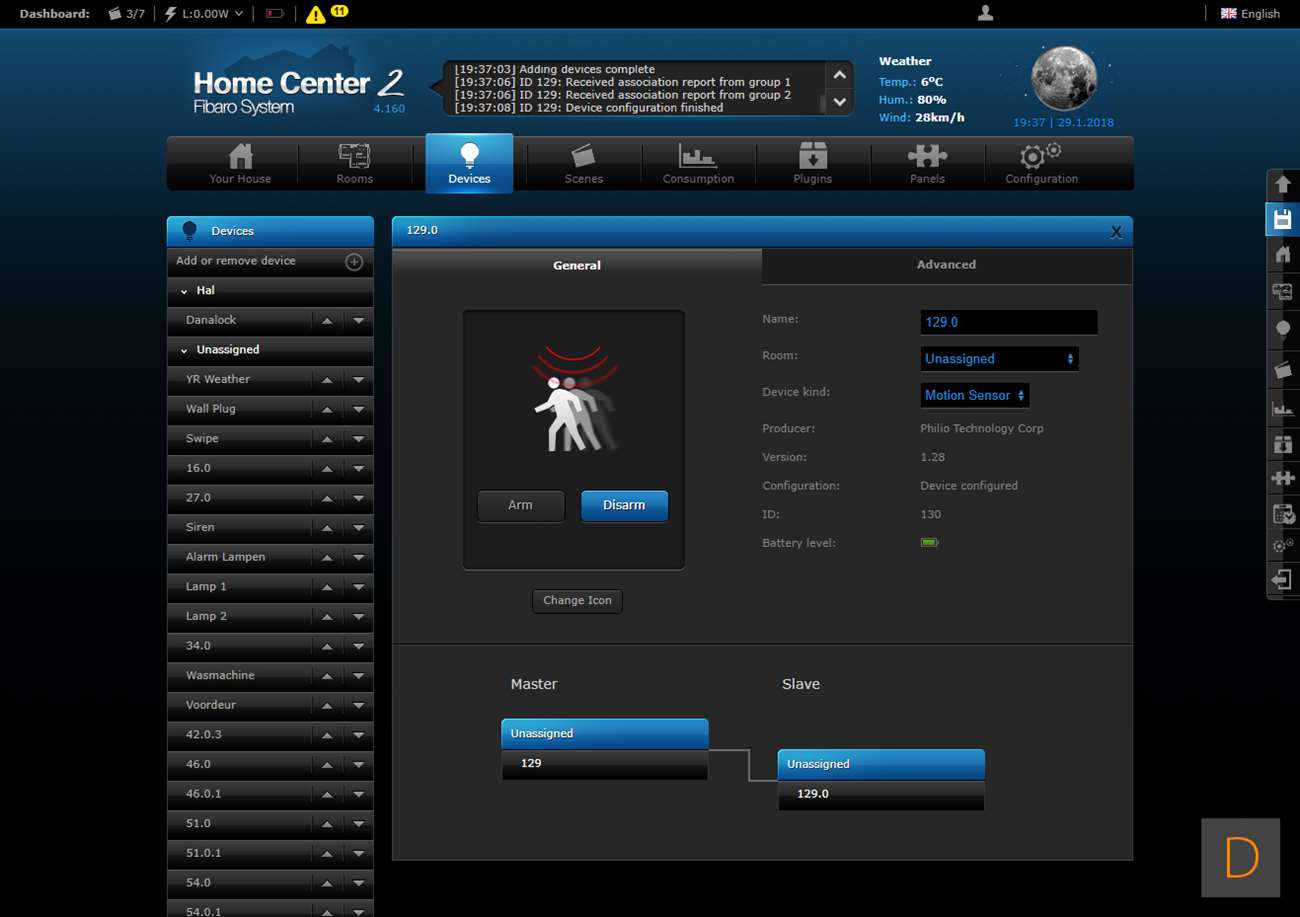
Task: Open the Plugins tab
Action: pos(813,163)
